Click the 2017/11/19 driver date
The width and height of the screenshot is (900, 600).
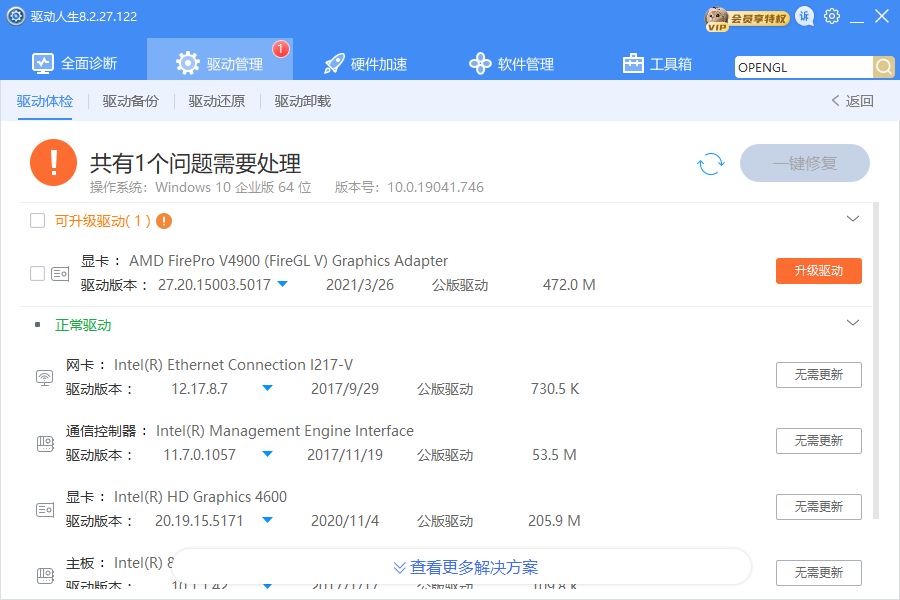click(345, 455)
